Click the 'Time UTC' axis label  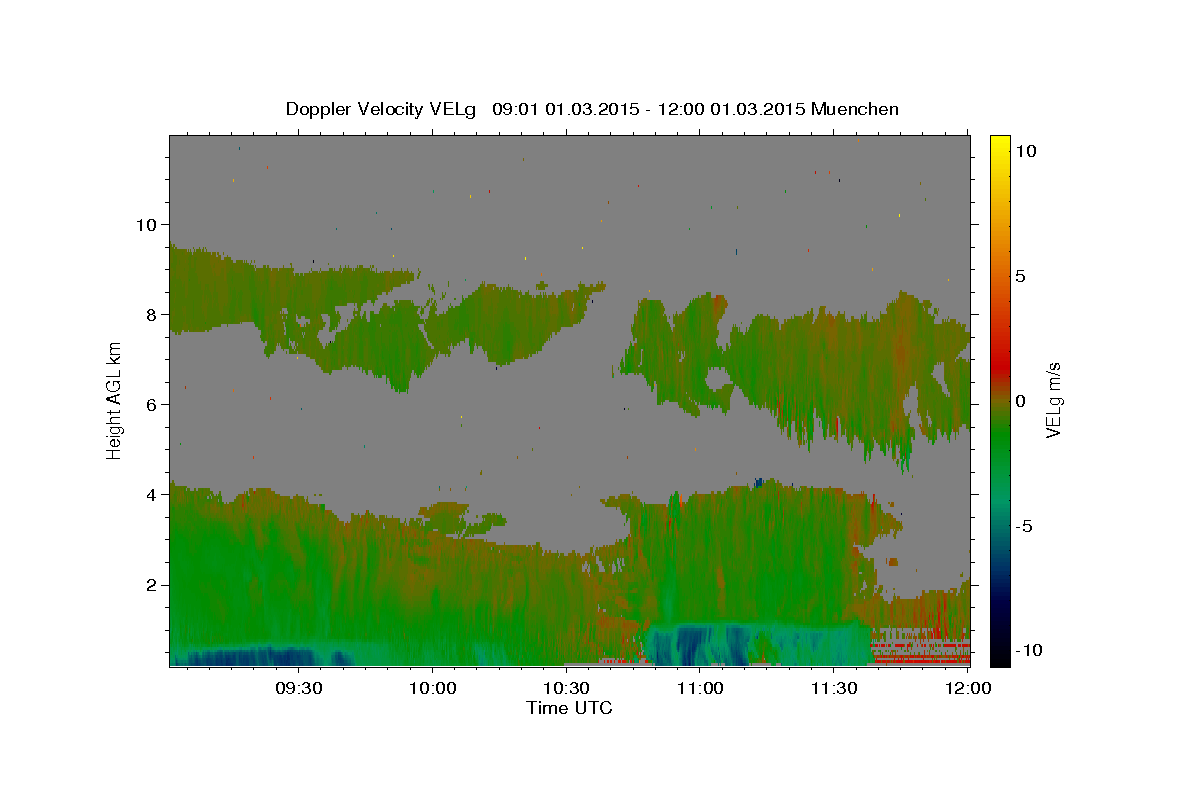tap(569, 708)
